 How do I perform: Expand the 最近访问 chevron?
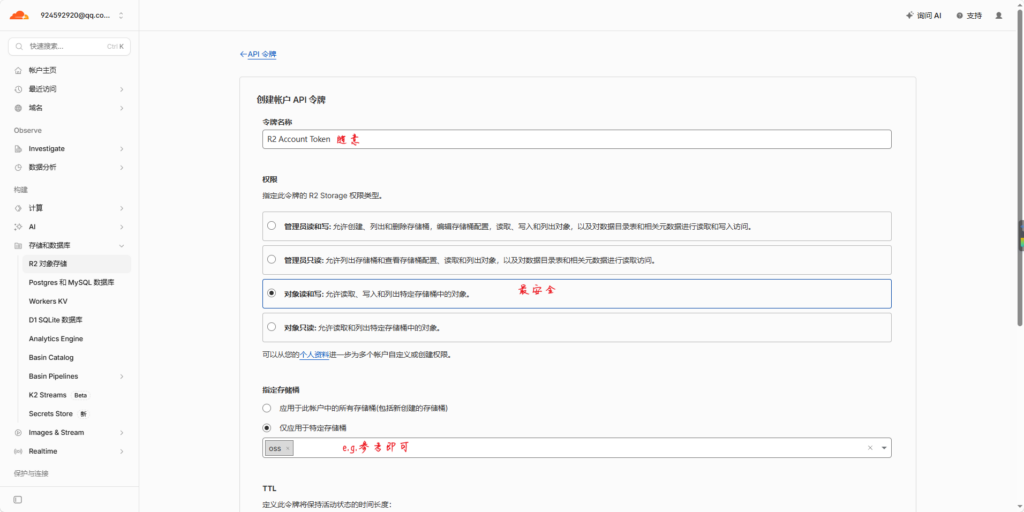(x=121, y=89)
